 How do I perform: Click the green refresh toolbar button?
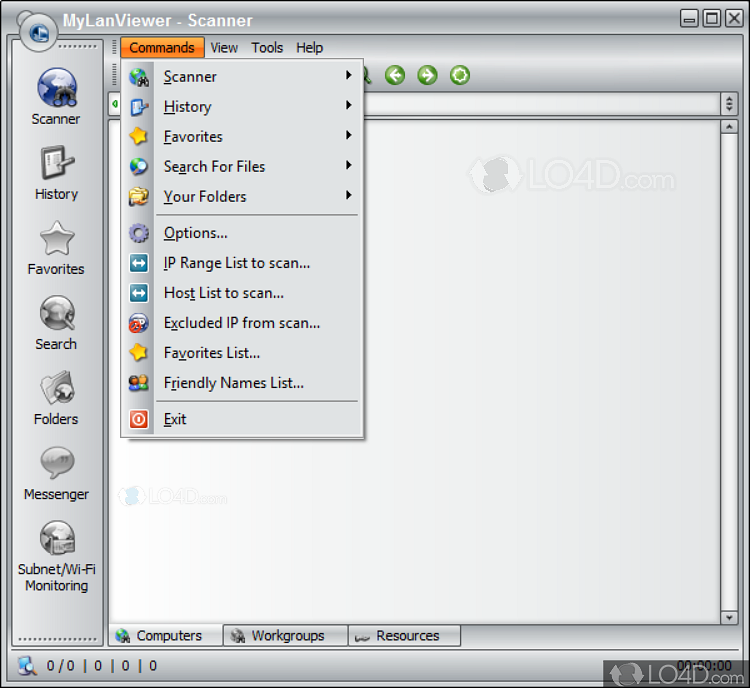[460, 75]
